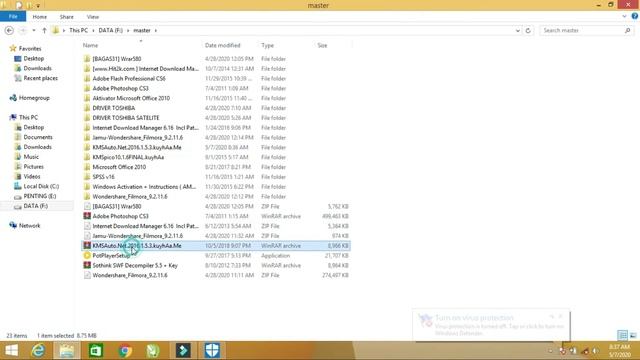Select the DRIVER TOSHIBA folder icon
This screenshot has width=640, height=360.
[x=87, y=108]
